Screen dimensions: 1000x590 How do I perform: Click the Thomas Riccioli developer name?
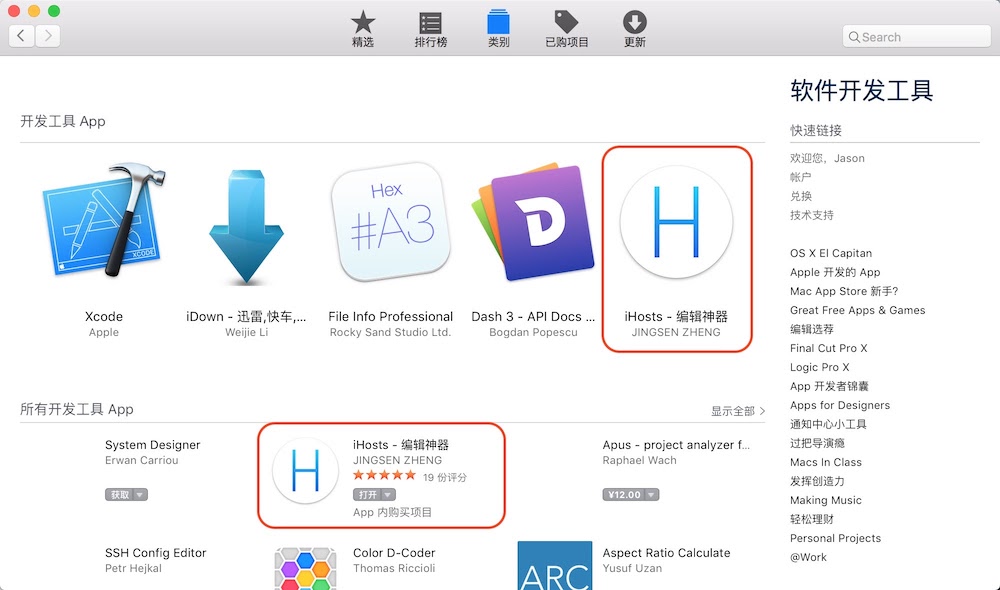(x=393, y=568)
